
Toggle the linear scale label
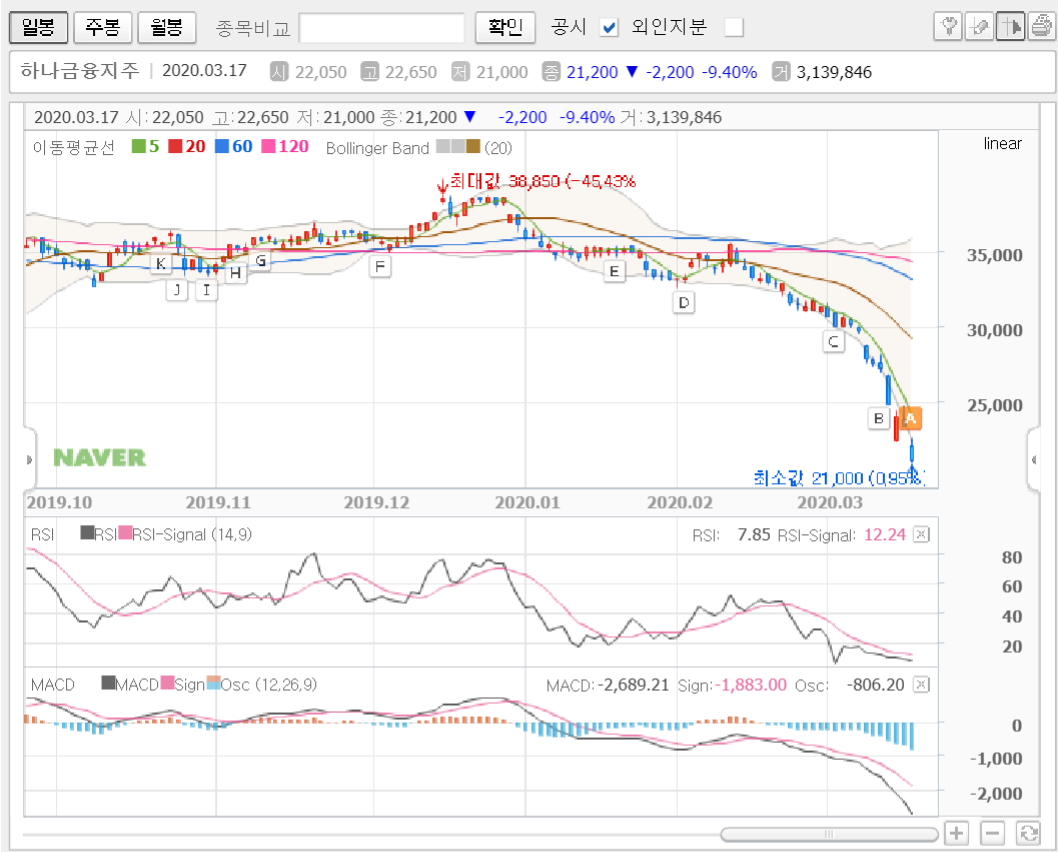pyautogui.click(x=1002, y=144)
